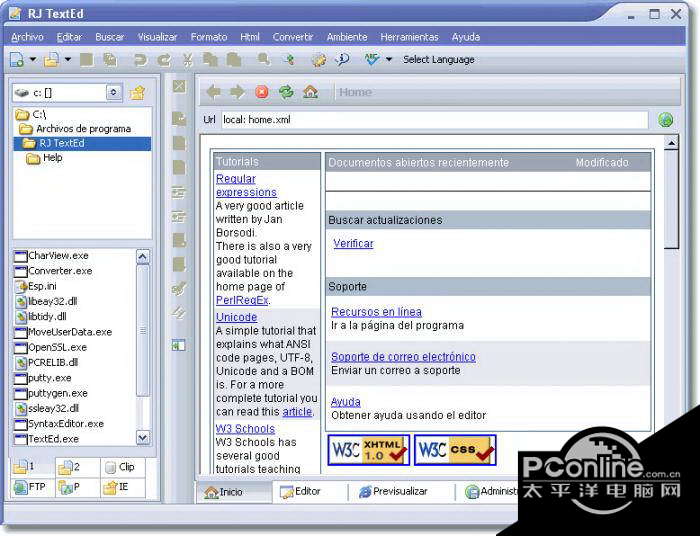The height and width of the screenshot is (536, 700).
Task: Open the Unicode tutorial link
Action: (x=237, y=317)
